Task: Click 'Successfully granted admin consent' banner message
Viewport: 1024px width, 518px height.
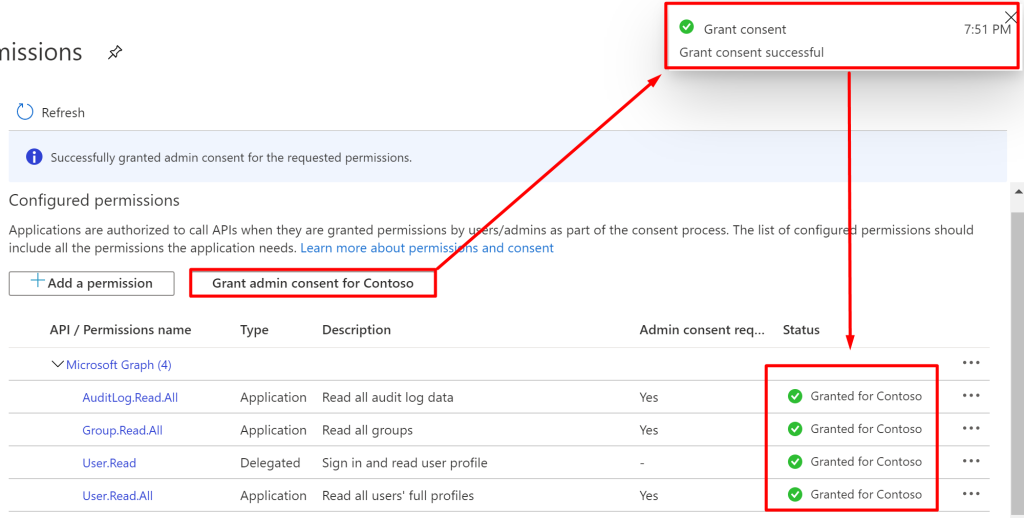Action: [231, 157]
